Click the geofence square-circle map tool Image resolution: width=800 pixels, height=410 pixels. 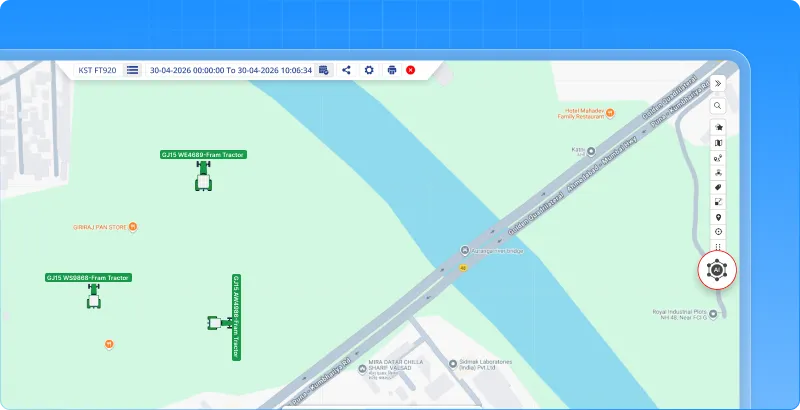tap(718, 202)
